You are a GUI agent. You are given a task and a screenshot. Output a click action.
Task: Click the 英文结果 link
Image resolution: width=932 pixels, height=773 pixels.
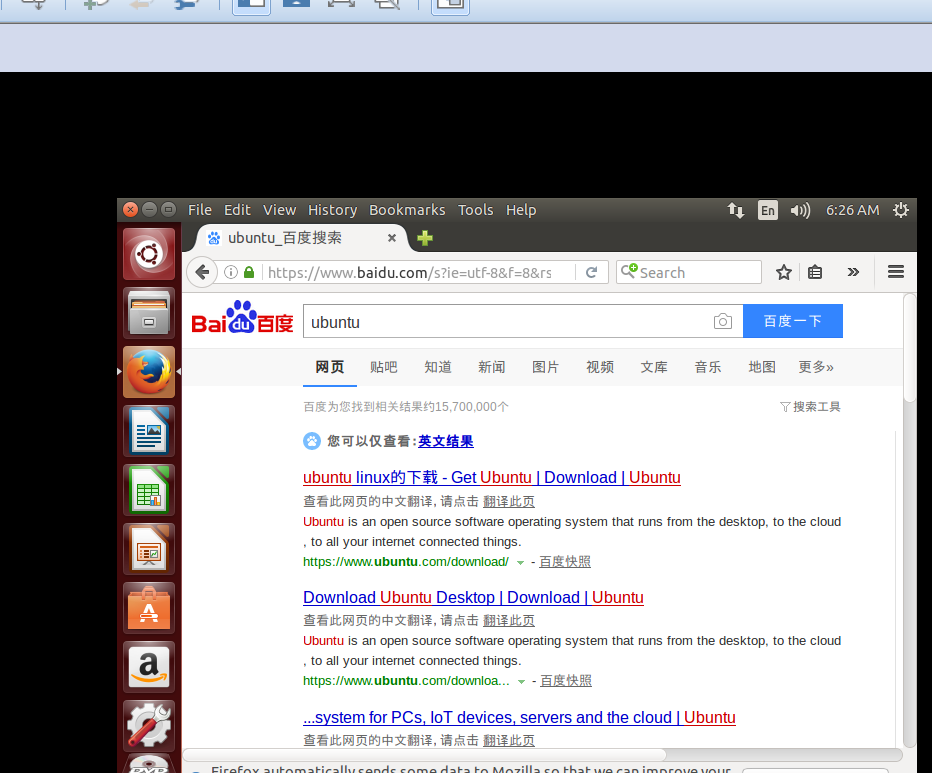pyautogui.click(x=446, y=441)
